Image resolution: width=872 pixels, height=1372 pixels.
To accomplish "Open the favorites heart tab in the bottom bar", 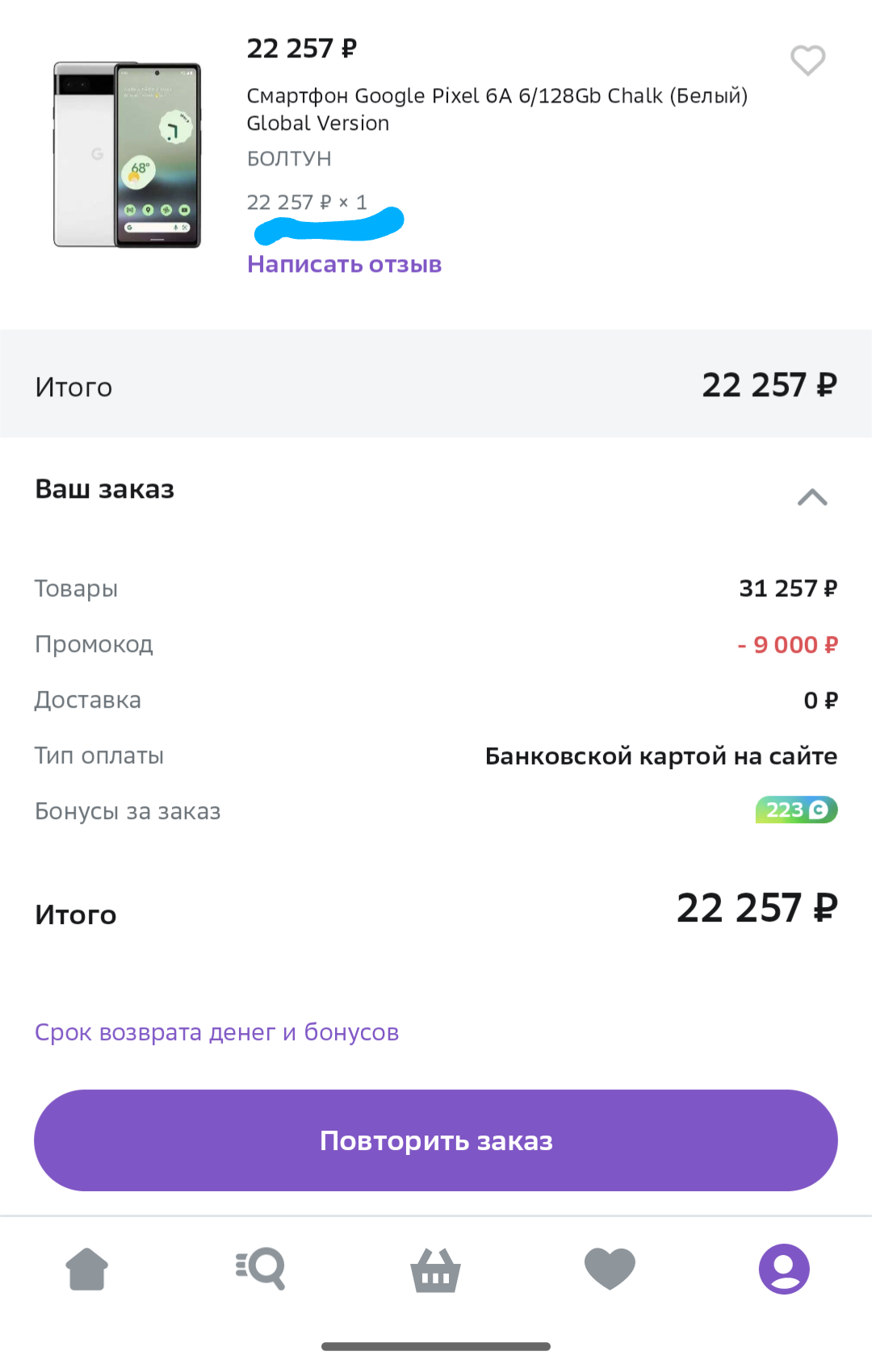I will click(610, 1269).
